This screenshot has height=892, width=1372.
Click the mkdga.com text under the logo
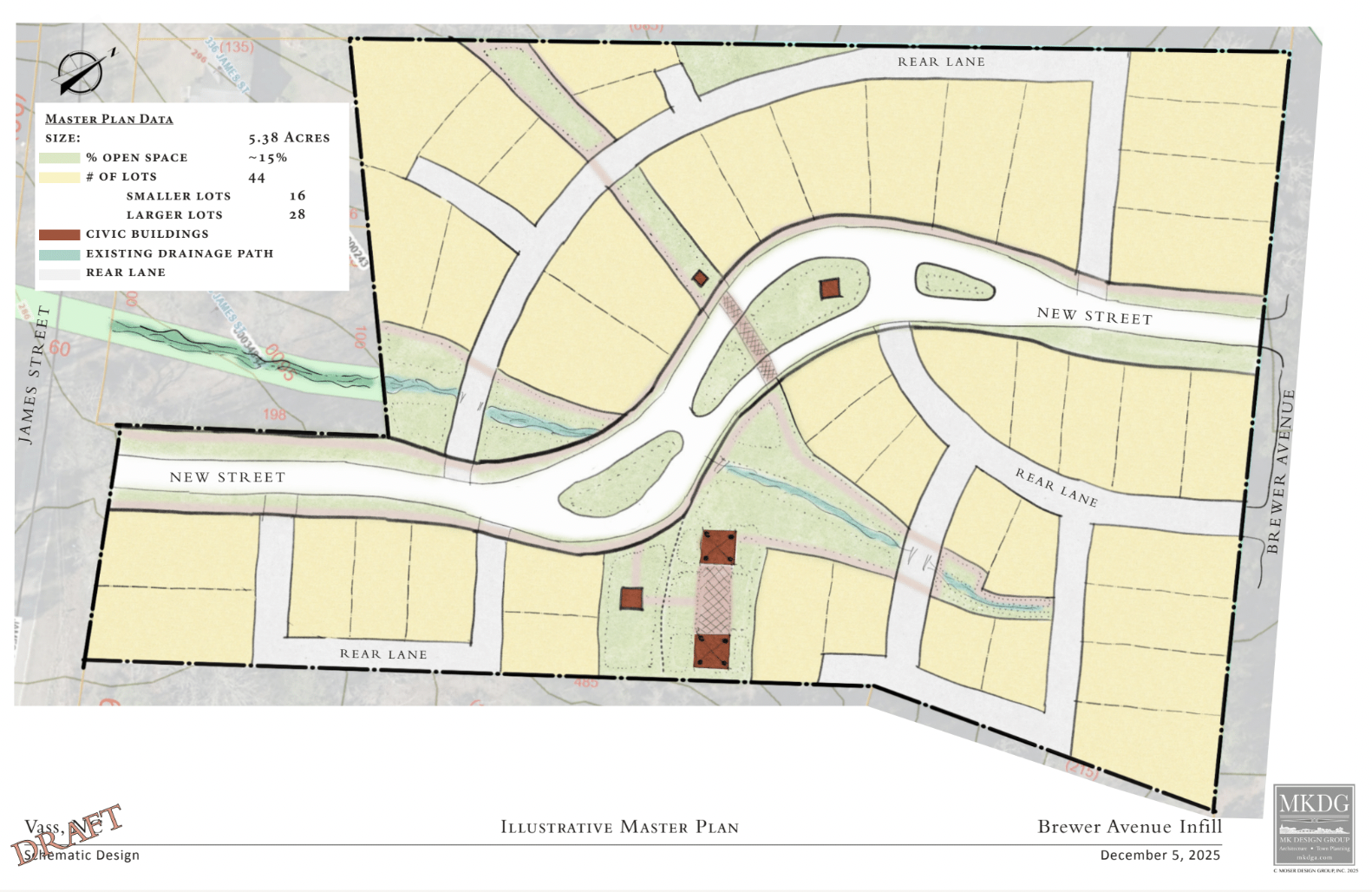click(1314, 857)
